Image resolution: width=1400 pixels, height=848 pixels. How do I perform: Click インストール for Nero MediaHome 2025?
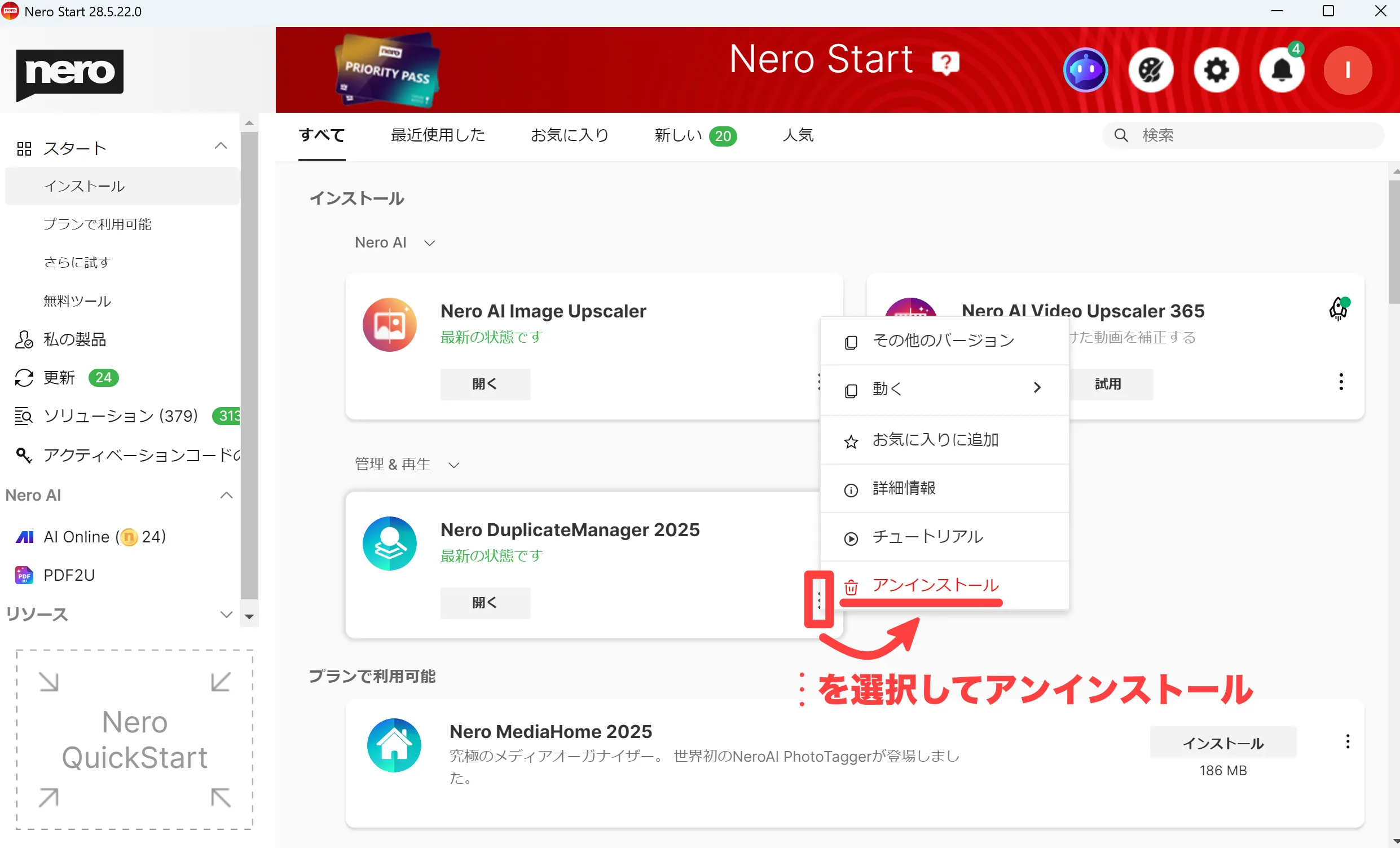(1223, 743)
